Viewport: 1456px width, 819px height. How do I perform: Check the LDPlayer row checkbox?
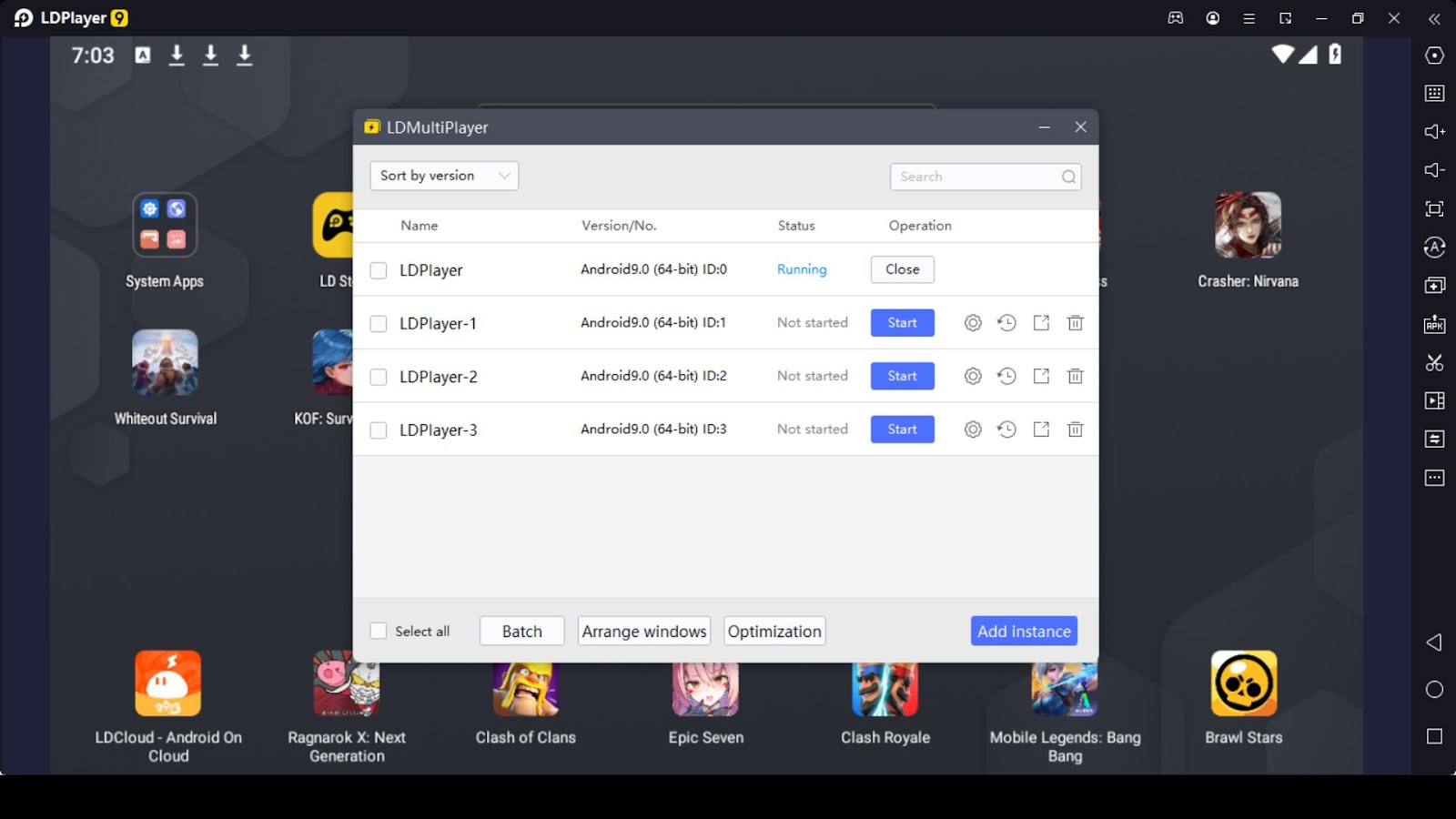(379, 270)
